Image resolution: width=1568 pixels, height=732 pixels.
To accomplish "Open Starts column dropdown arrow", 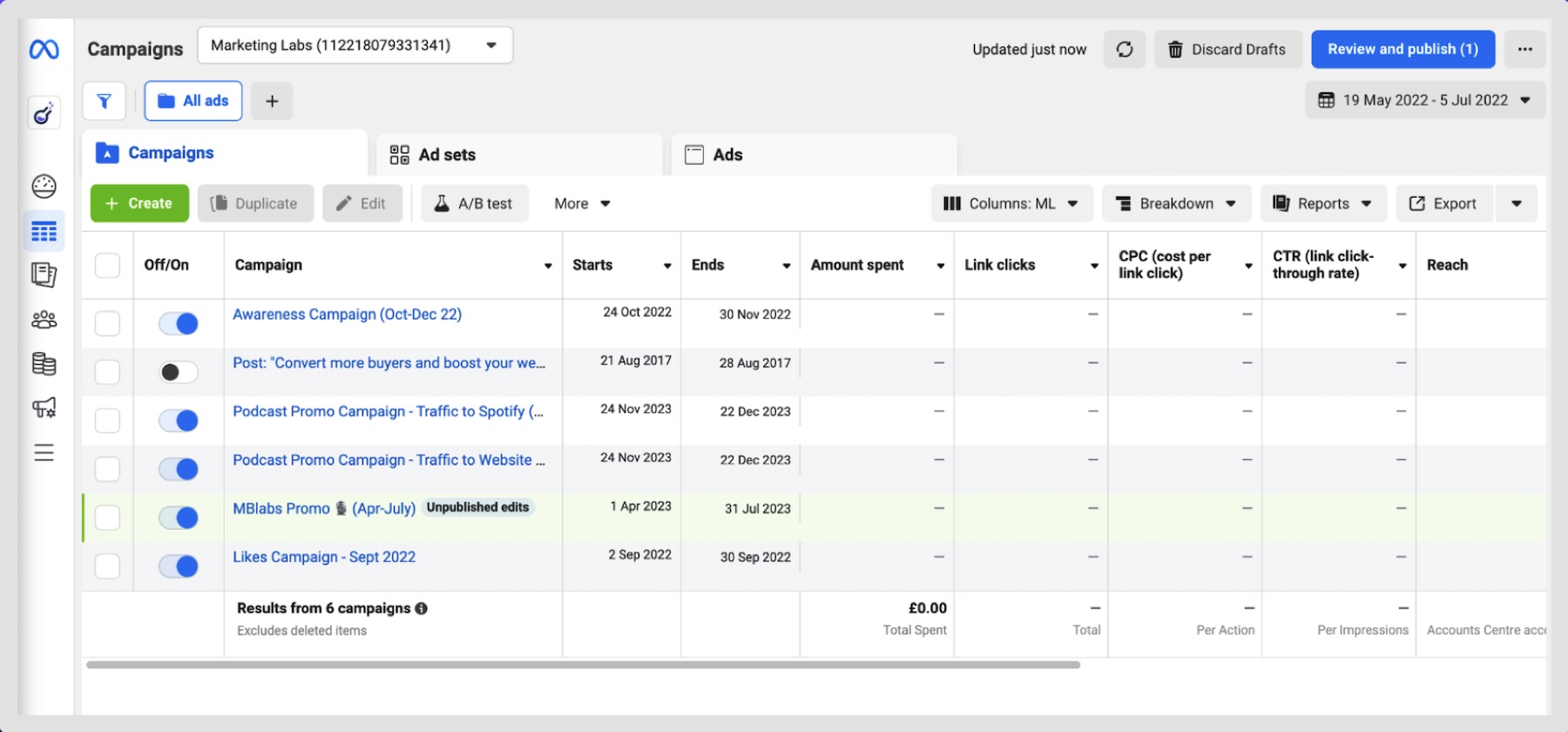I will point(667,266).
